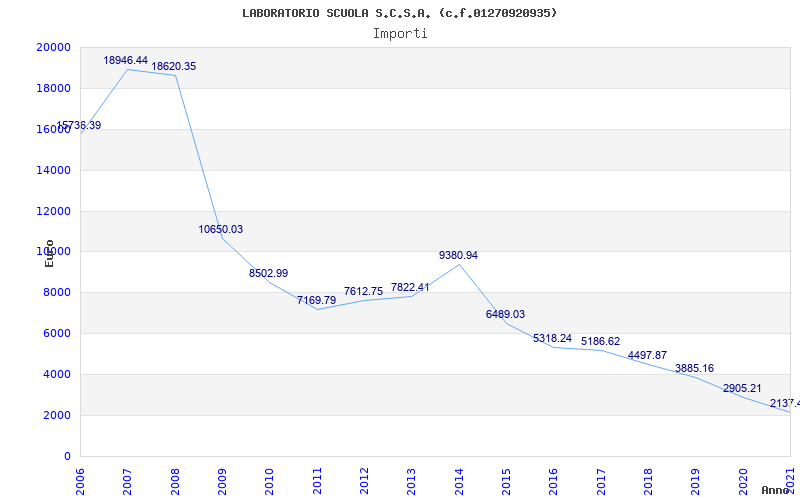Click the 8000 y-axis tick label

click(x=56, y=293)
